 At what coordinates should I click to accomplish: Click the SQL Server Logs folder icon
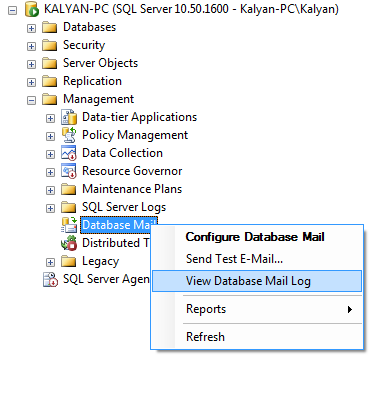click(69, 207)
